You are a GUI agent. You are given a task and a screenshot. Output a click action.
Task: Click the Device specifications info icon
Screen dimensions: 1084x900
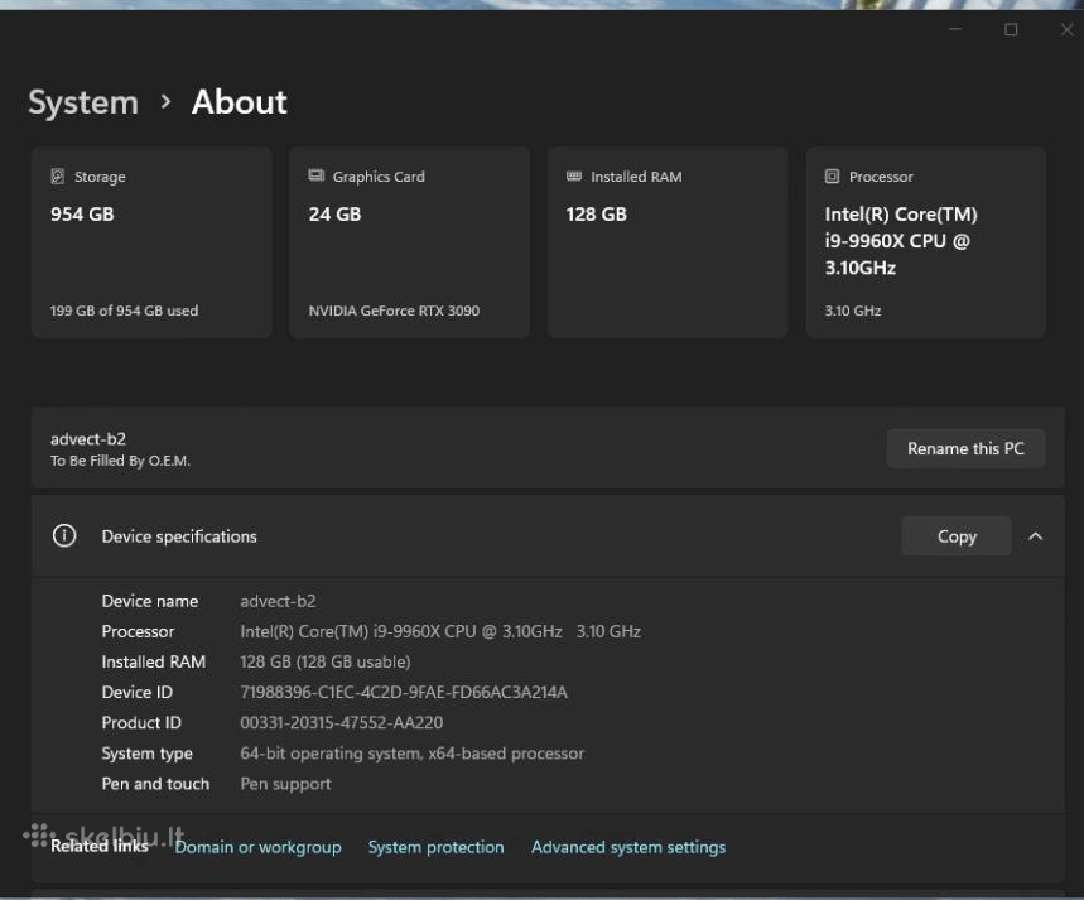64,536
